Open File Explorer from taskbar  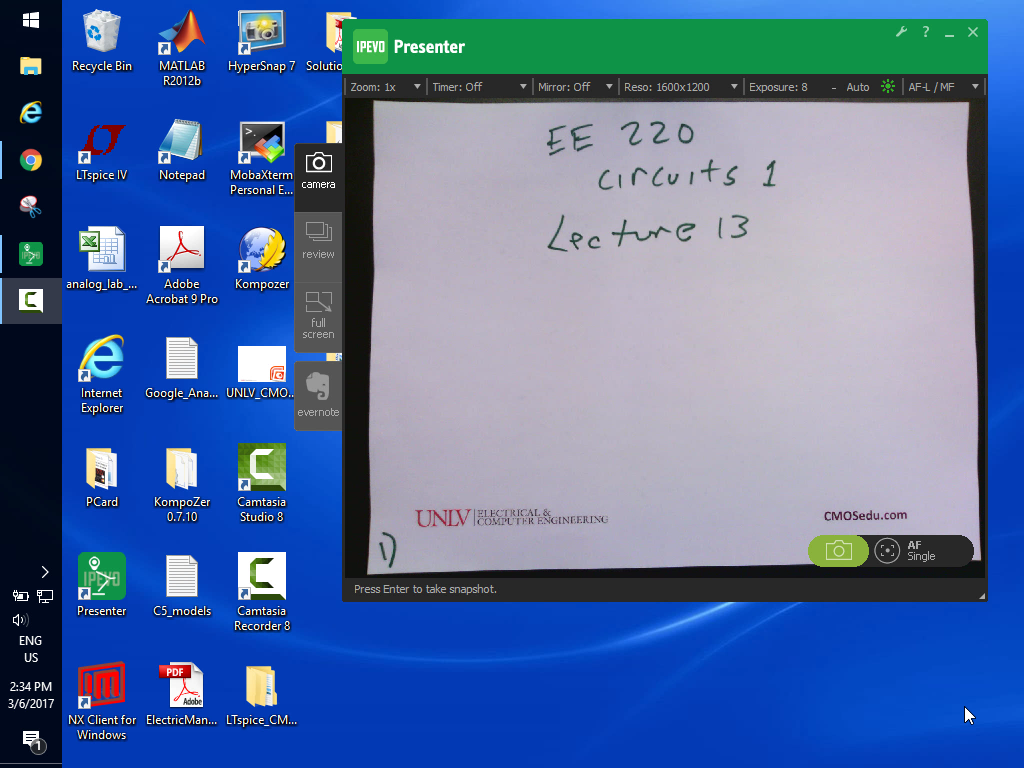coord(31,66)
